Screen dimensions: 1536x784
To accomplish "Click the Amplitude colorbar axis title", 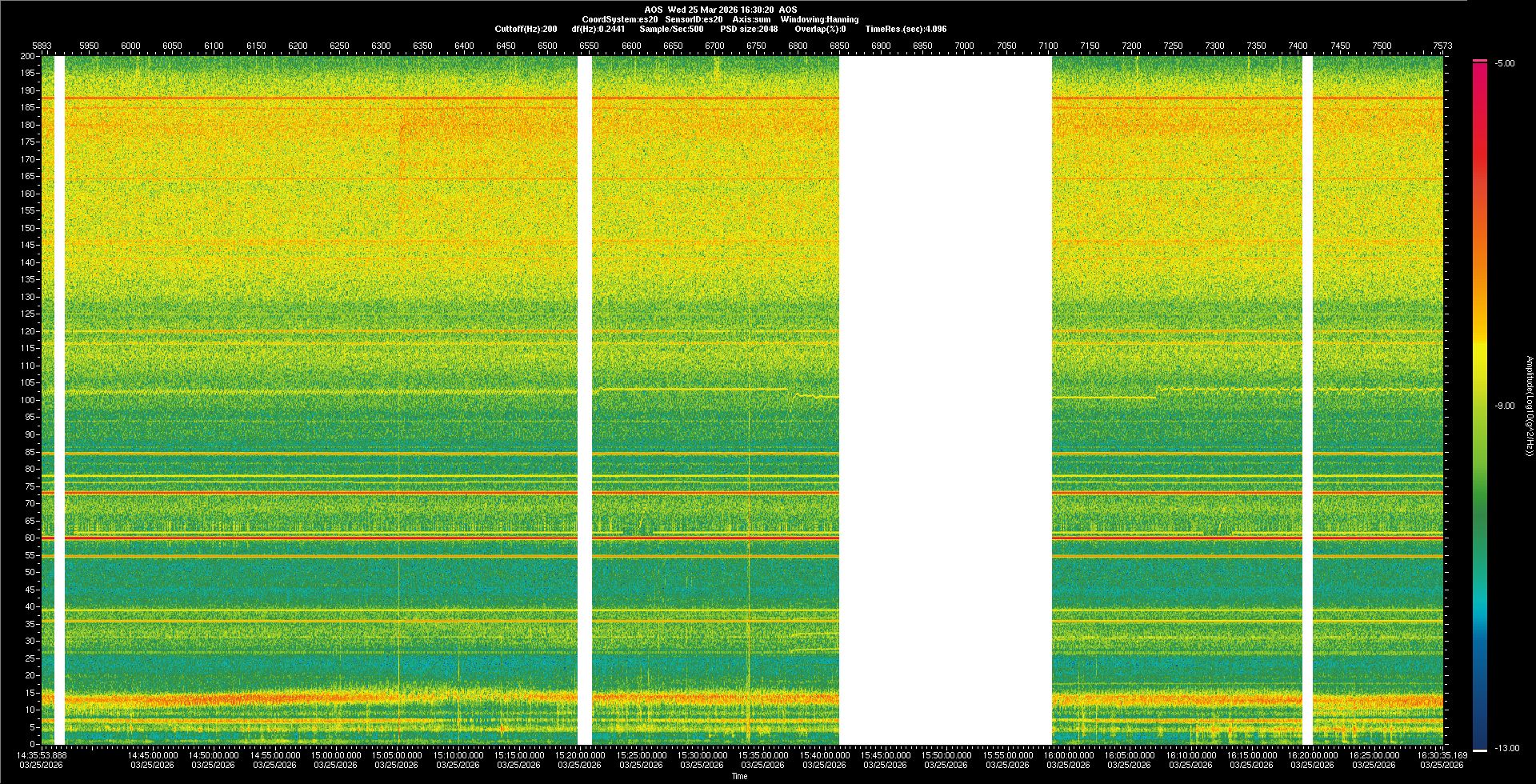I will (x=1529, y=406).
